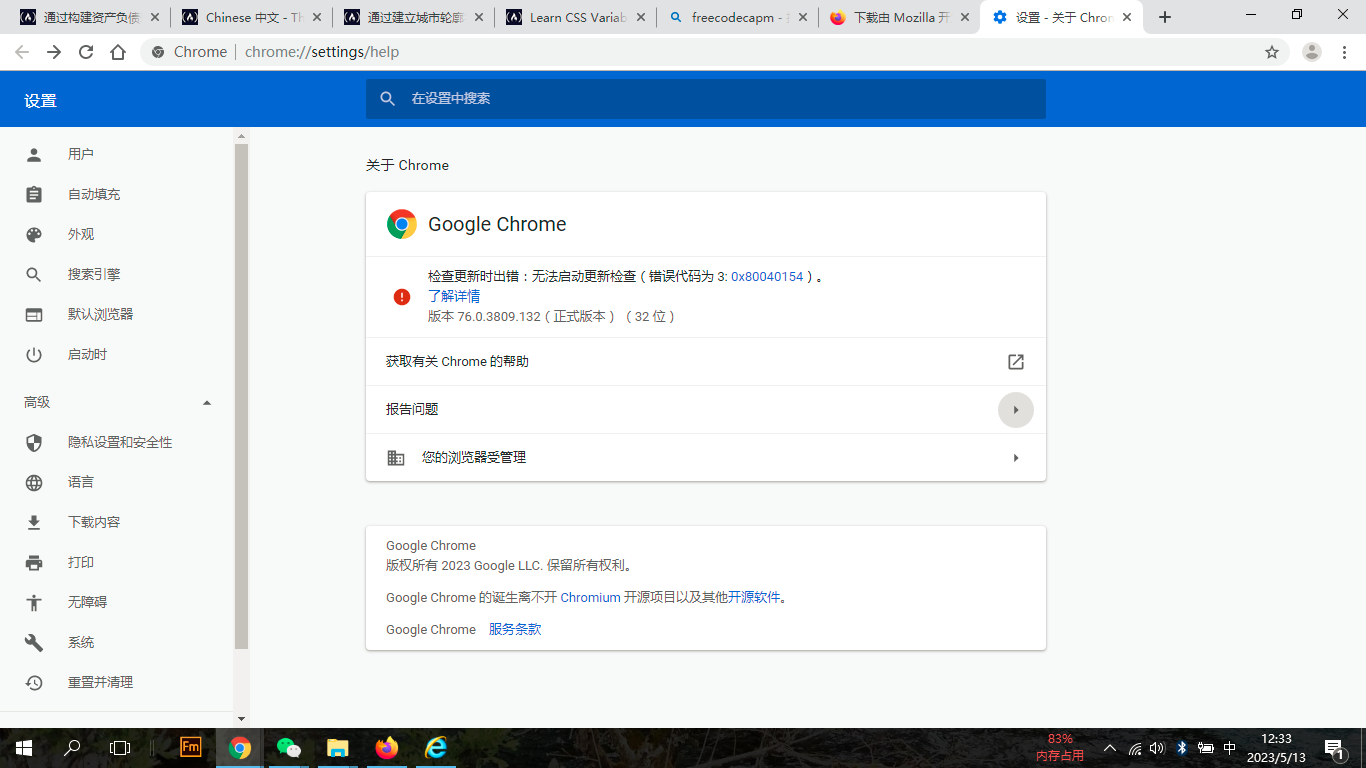Select the 下载内容 download icon
The width and height of the screenshot is (1366, 768).
[35, 521]
